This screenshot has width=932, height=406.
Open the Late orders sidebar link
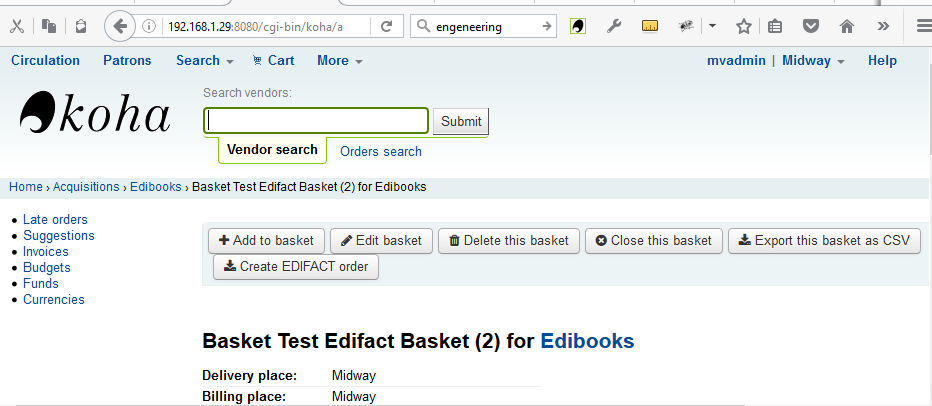[x=55, y=220]
